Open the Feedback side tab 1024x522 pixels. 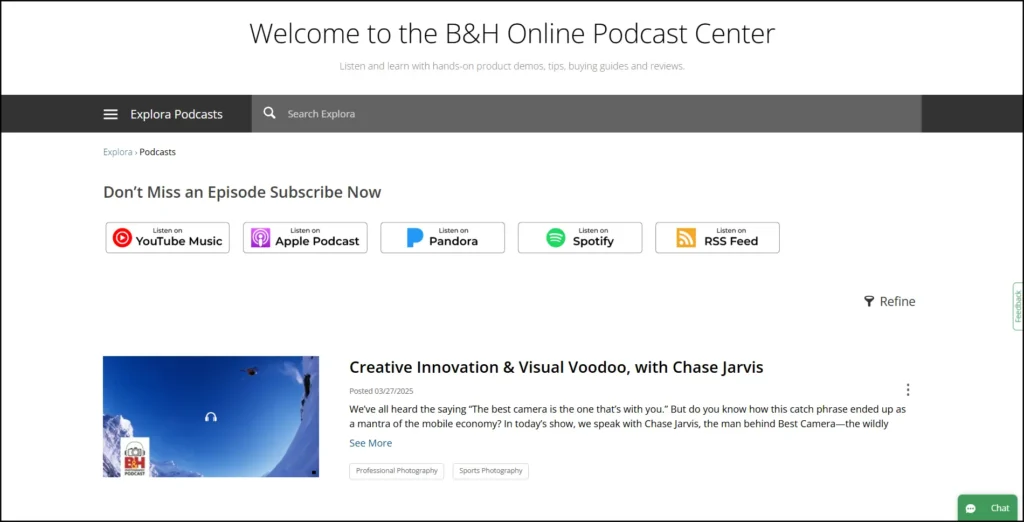(x=1017, y=306)
